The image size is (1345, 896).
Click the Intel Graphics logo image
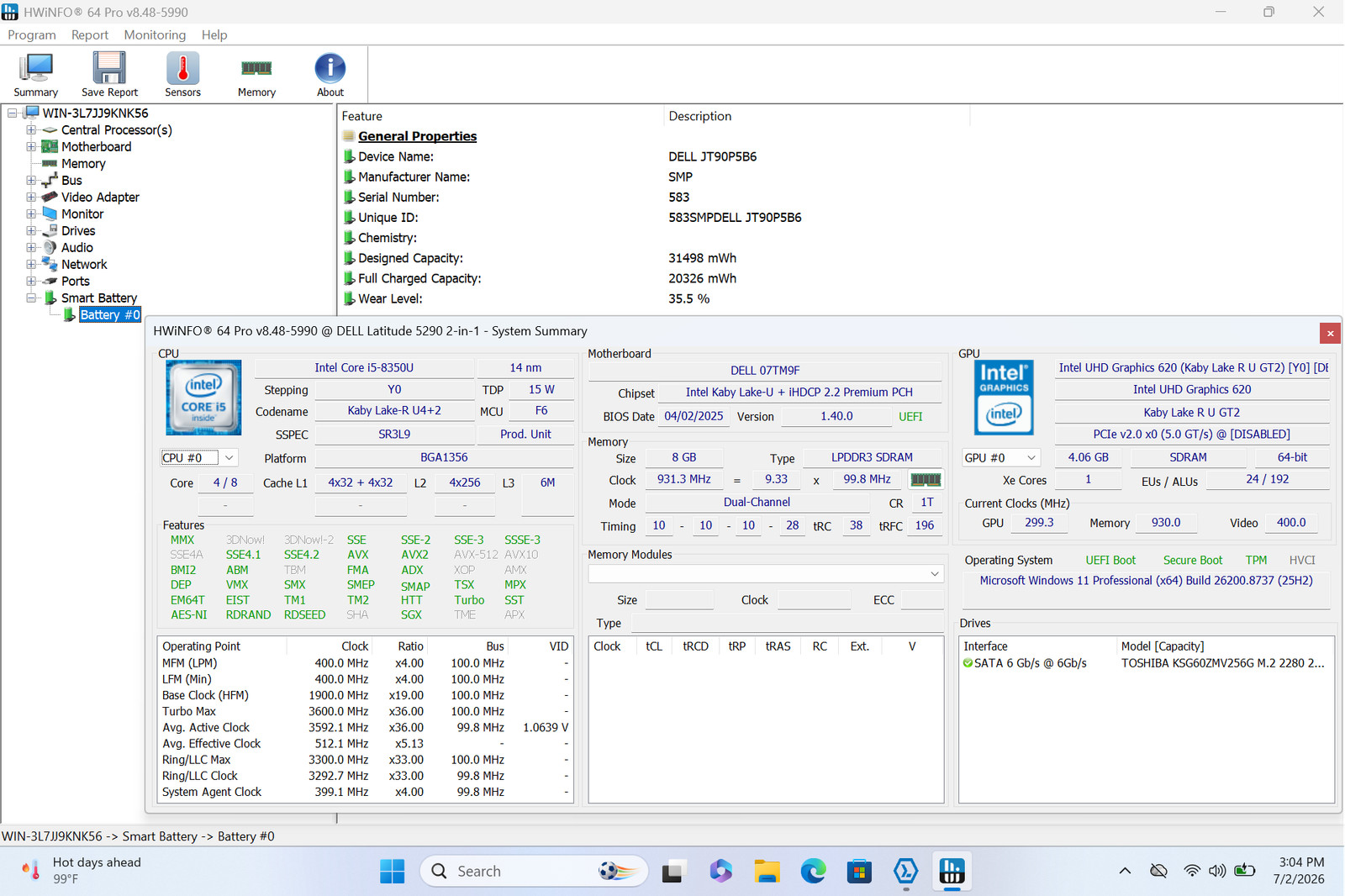pyautogui.click(x=1004, y=398)
